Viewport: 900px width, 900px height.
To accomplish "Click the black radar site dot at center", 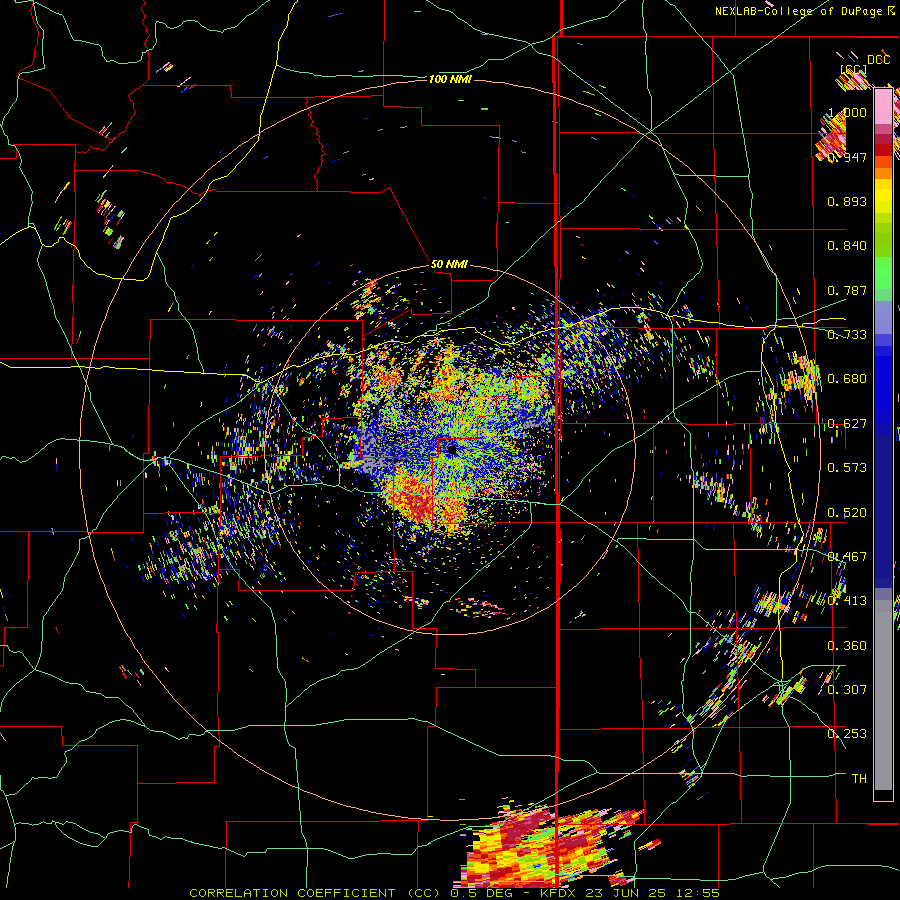I will [452, 449].
